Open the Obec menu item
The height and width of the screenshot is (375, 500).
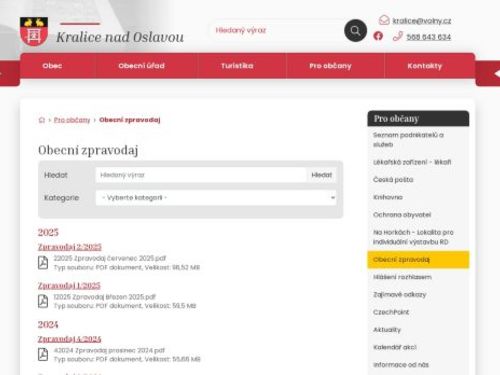click(x=52, y=66)
